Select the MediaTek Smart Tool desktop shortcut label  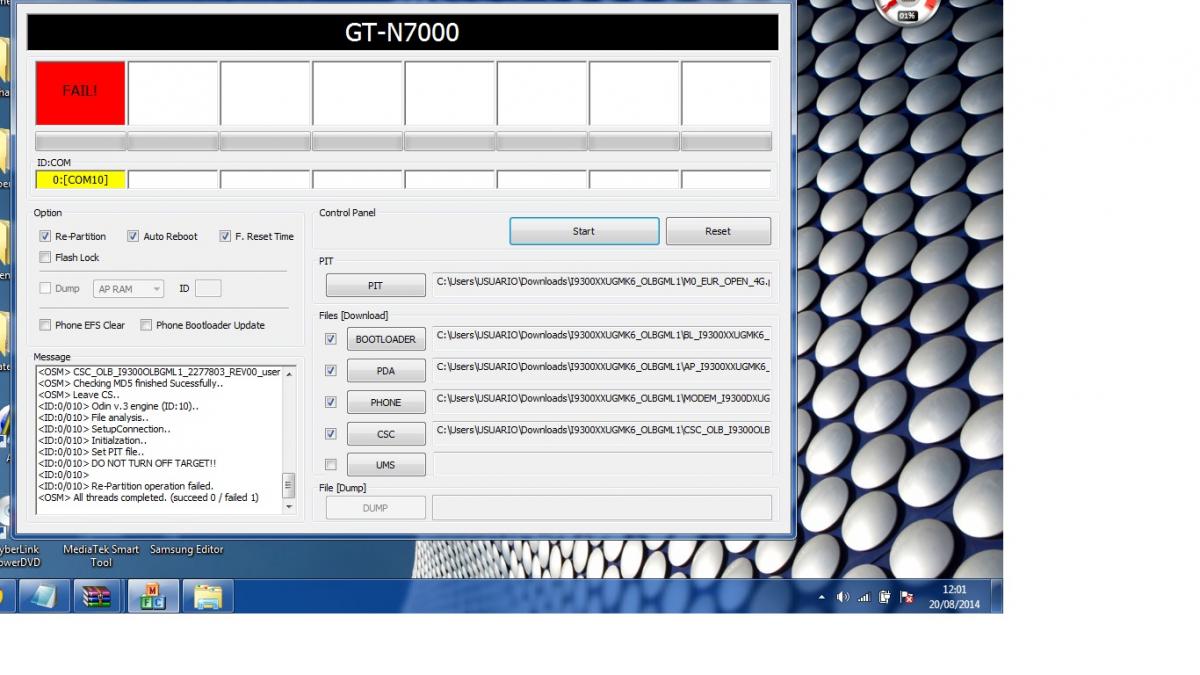(101, 556)
